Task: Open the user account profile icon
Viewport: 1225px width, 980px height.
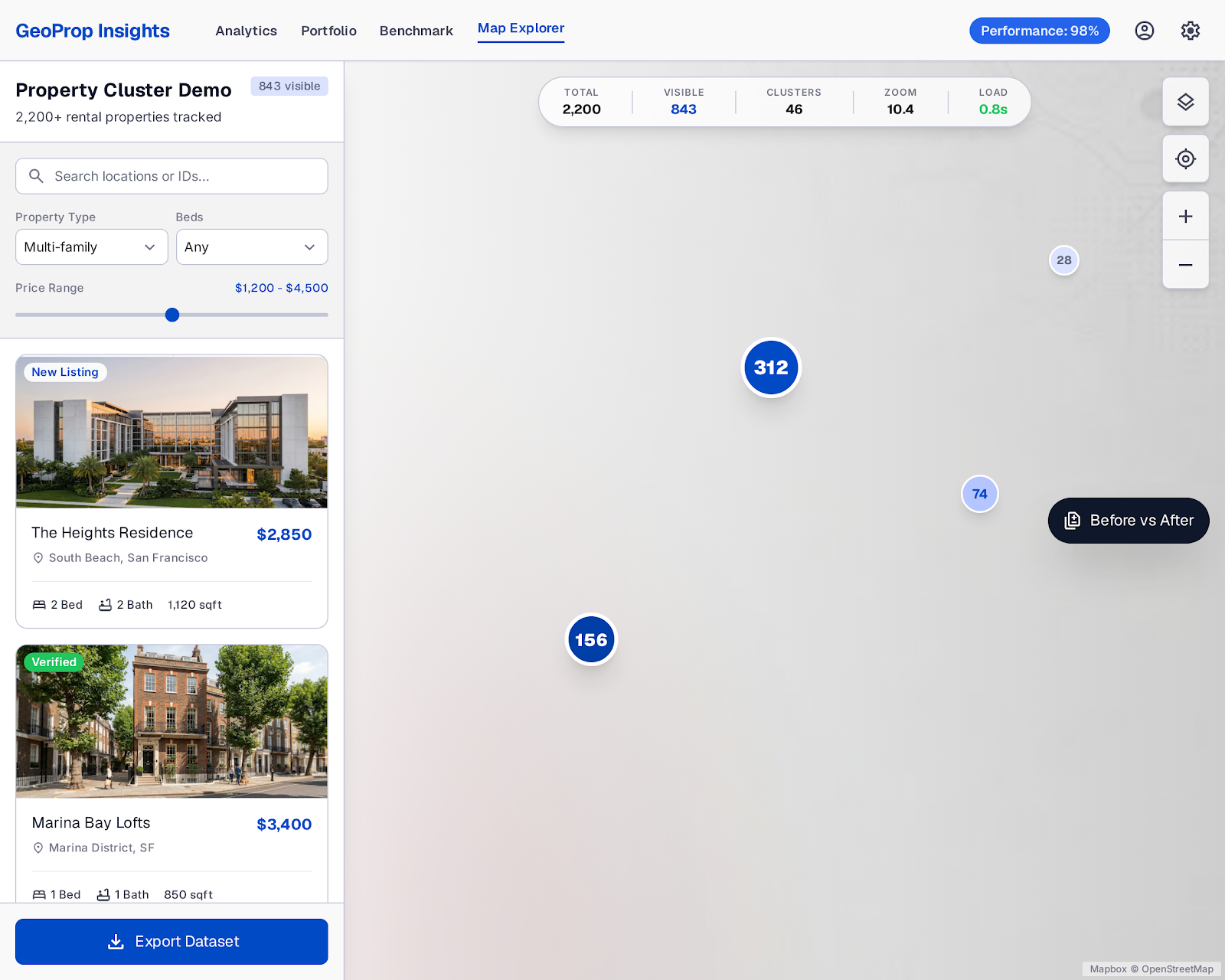Action: 1145,31
